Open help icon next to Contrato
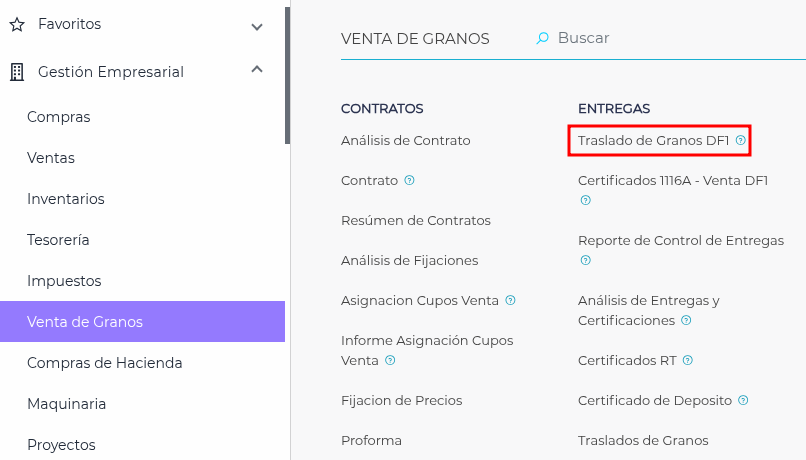806x460 pixels. pos(409,181)
